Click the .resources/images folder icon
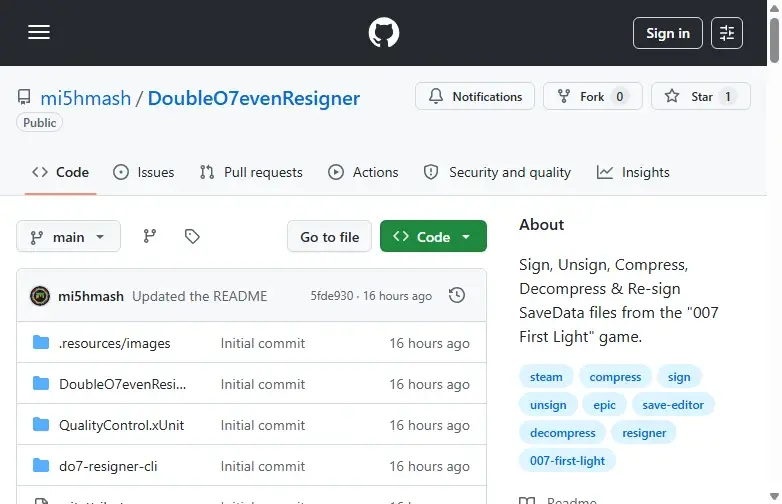The height and width of the screenshot is (504, 782). pyautogui.click(x=41, y=342)
